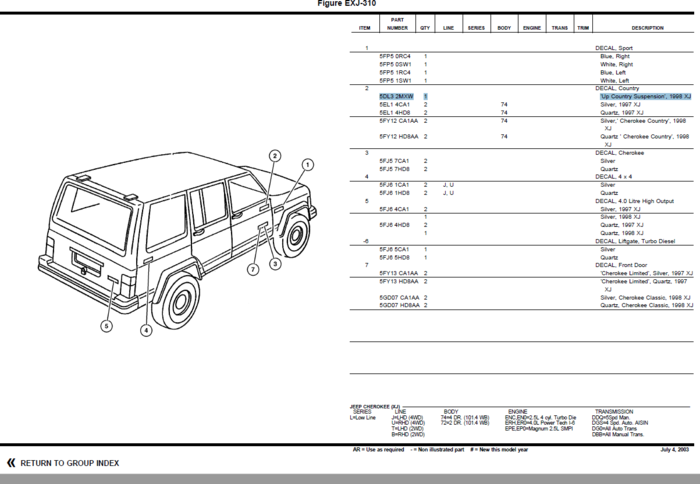Viewport: 700px width, 484px height.
Task: Select part number 5FJ6 1HD8
Action: click(x=395, y=193)
